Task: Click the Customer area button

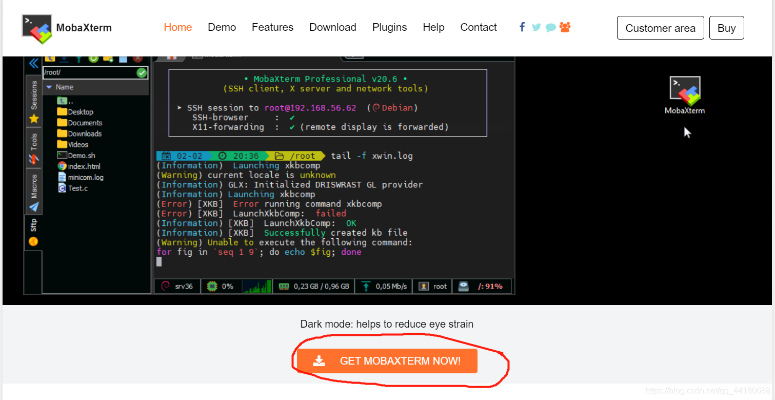Action: [660, 28]
